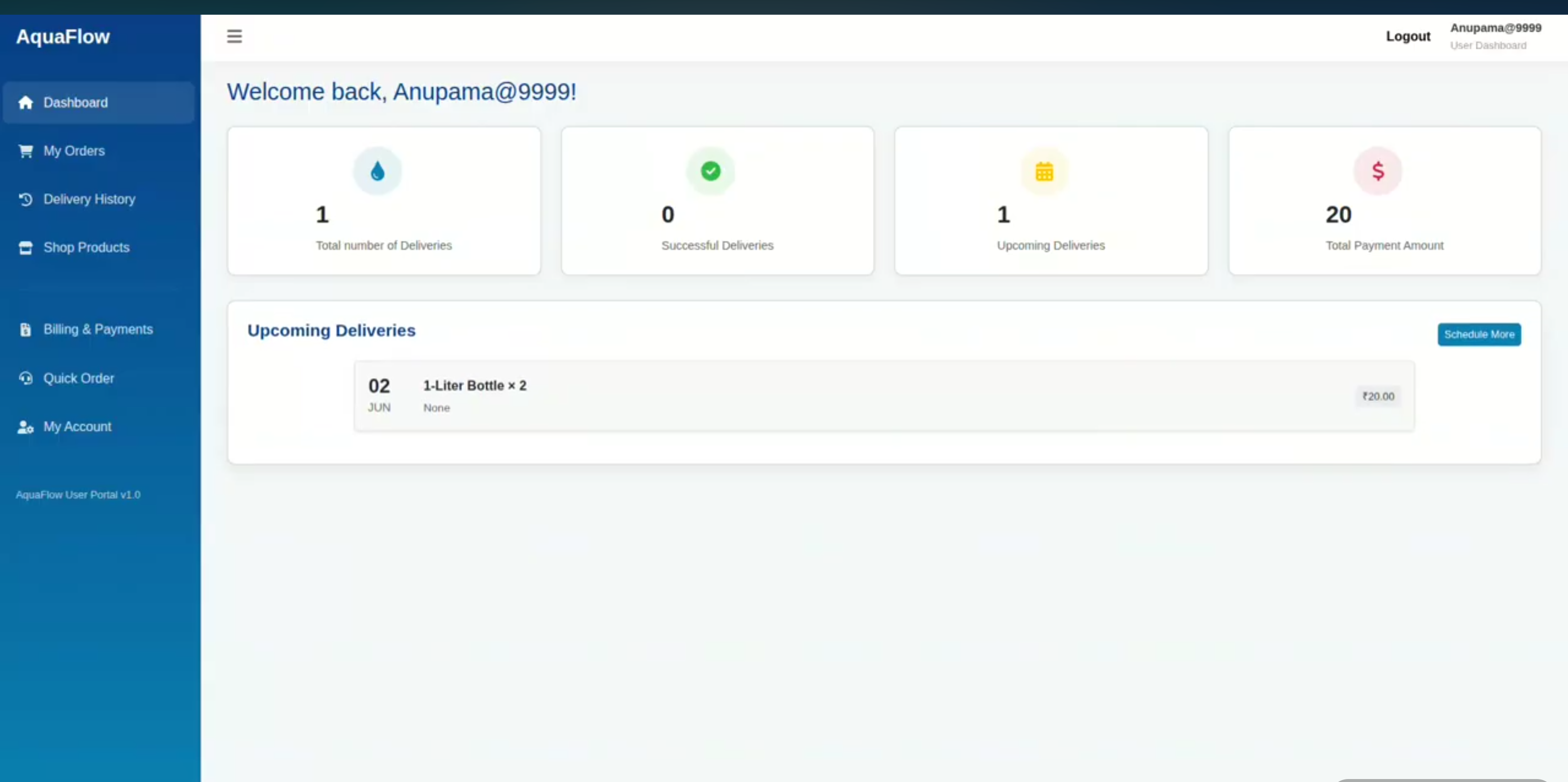
Task: Click the ₹20.00 price badge
Action: tap(1378, 396)
